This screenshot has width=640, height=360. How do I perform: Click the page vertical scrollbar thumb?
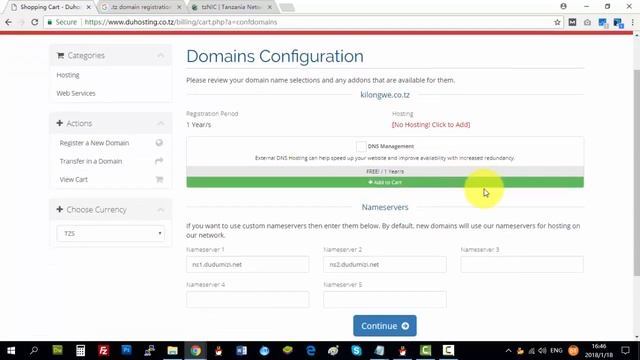pos(637,173)
